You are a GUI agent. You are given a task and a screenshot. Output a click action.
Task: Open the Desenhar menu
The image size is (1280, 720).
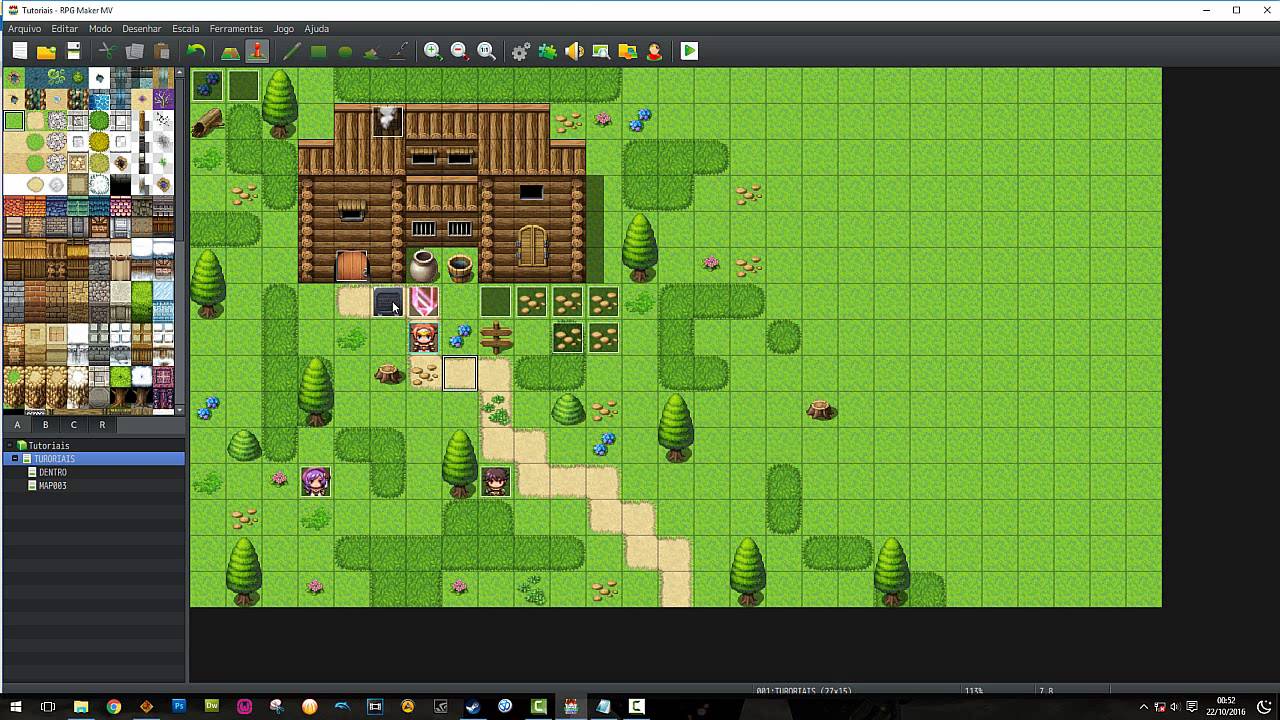point(142,29)
